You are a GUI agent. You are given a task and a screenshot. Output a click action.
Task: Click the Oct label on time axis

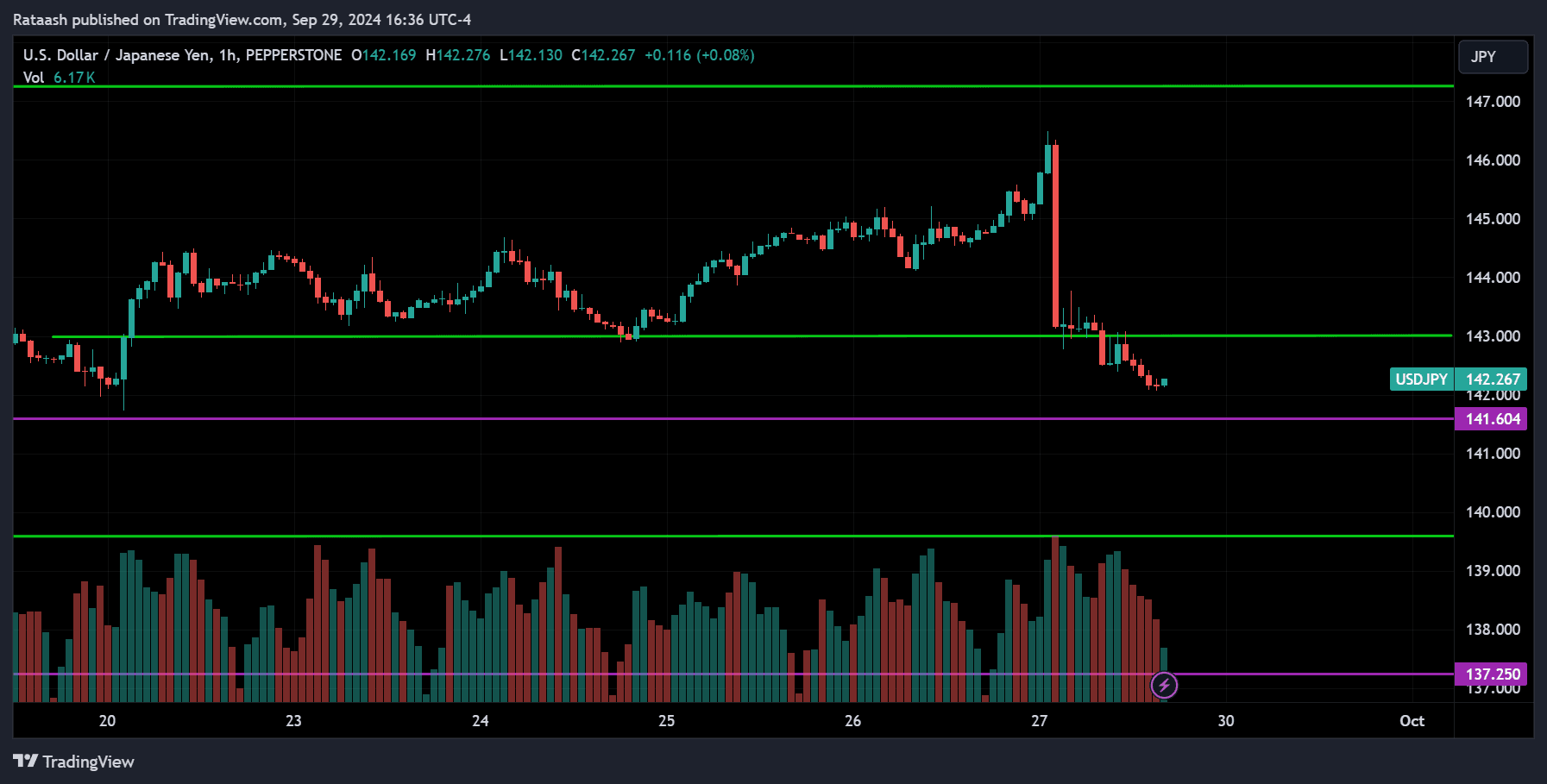(1412, 721)
